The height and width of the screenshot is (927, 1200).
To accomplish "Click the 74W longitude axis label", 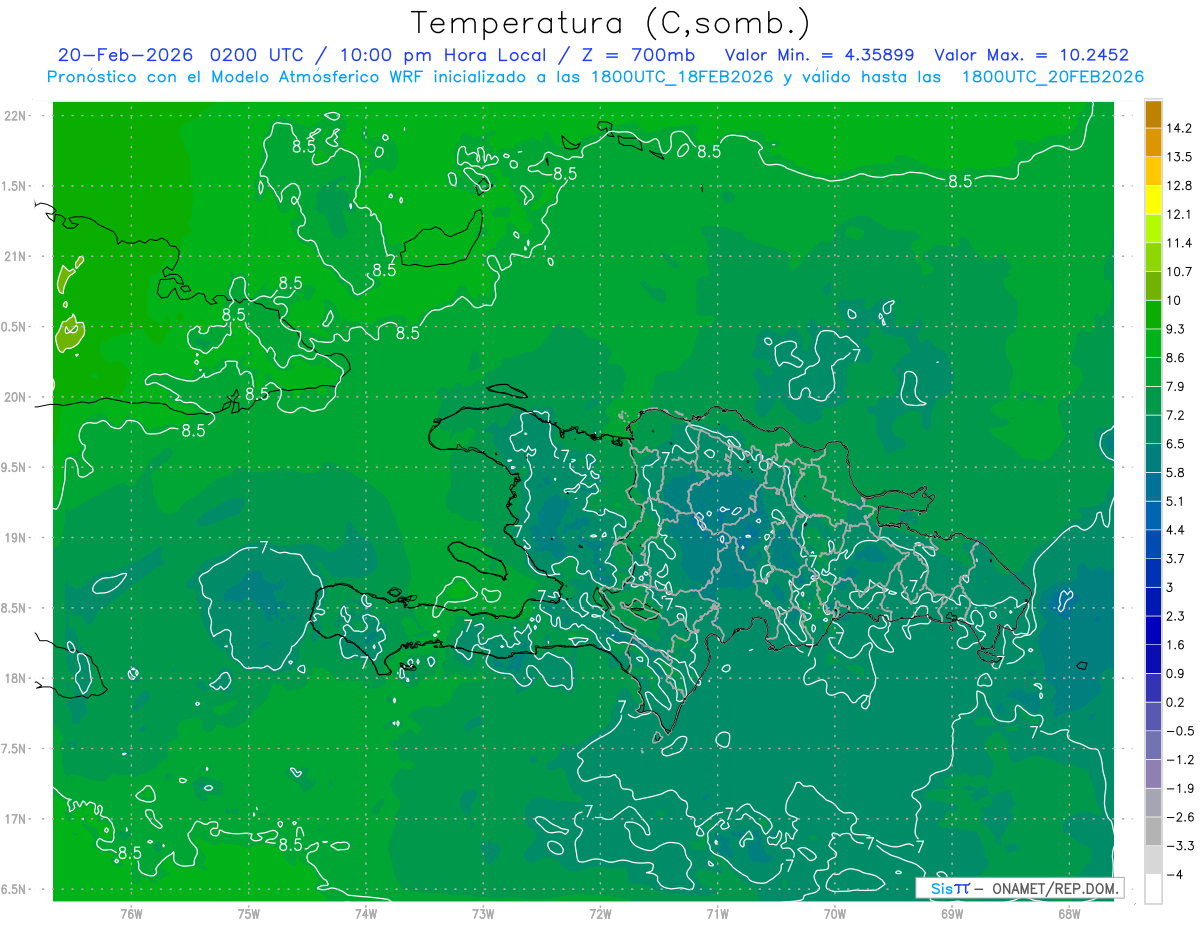I will 366,913.
